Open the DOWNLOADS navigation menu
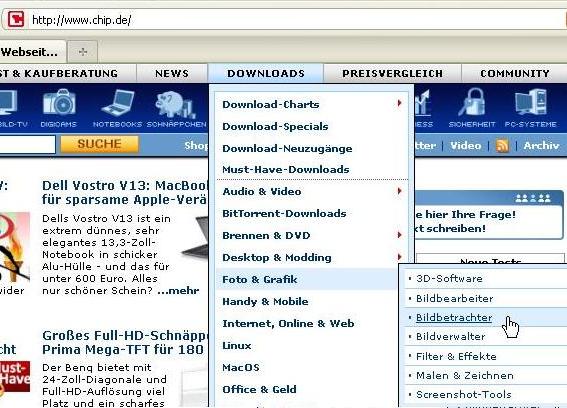Screen dimensions: 567x408 pos(266,73)
